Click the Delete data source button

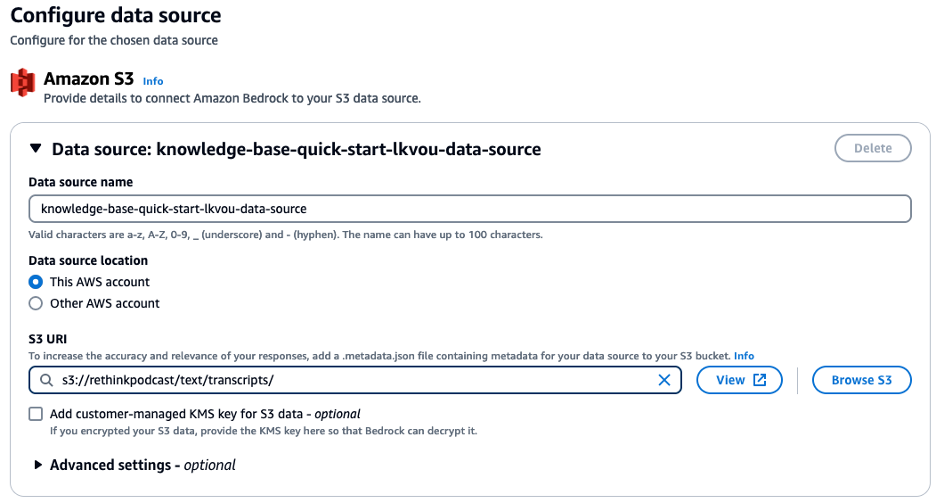[873, 148]
